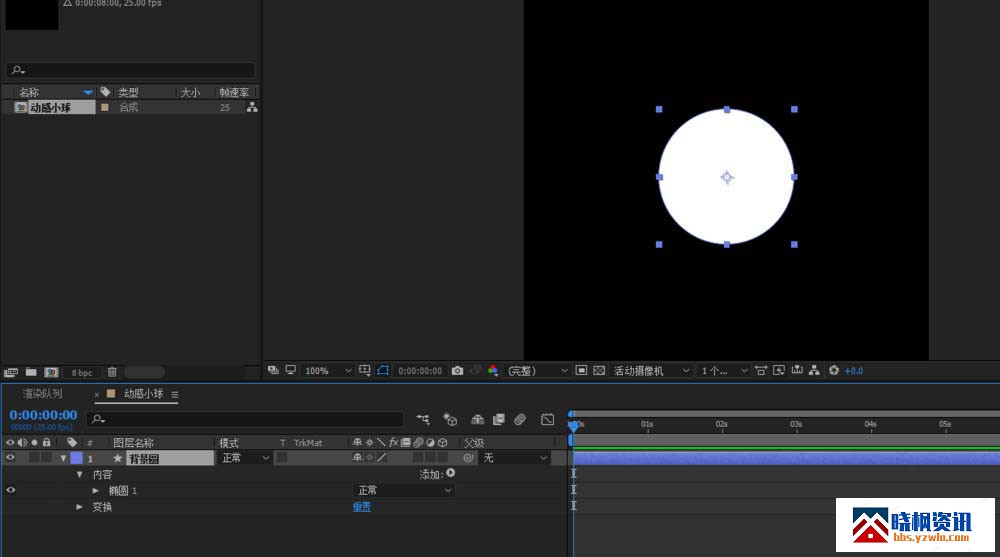Click the +0.0 exposure value

tap(853, 371)
